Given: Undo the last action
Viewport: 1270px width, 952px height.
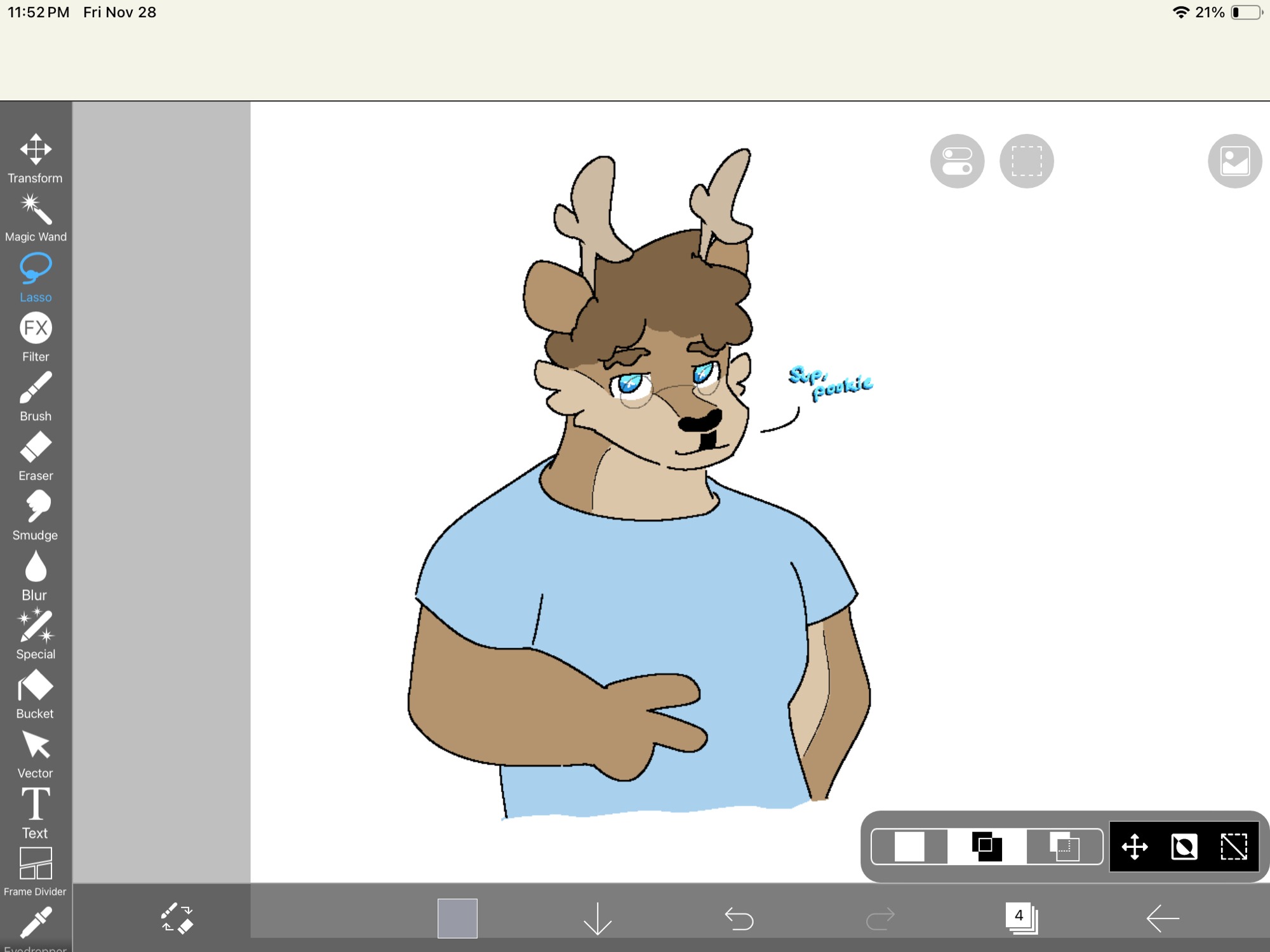Looking at the screenshot, I should 739,918.
